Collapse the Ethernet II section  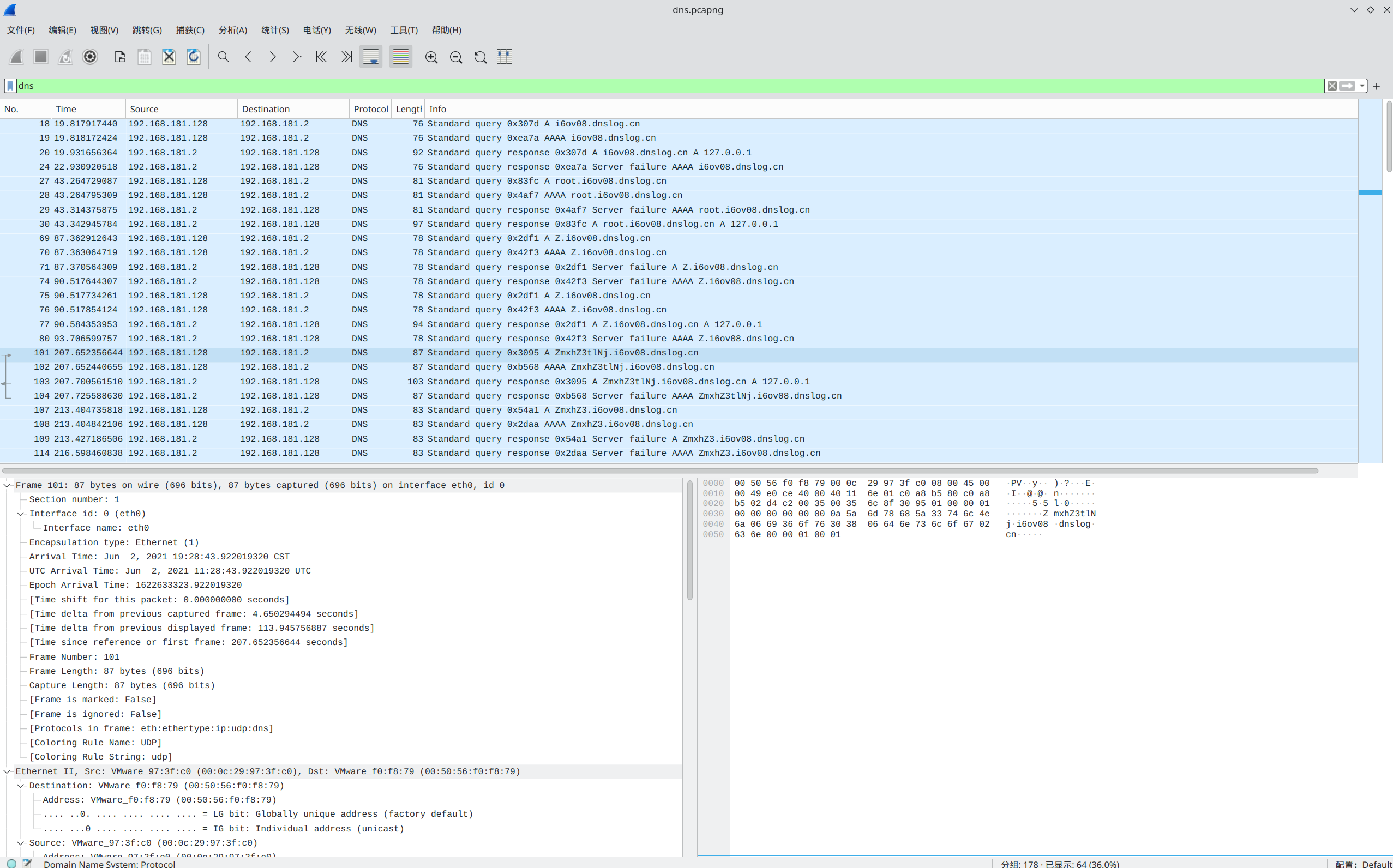7,771
